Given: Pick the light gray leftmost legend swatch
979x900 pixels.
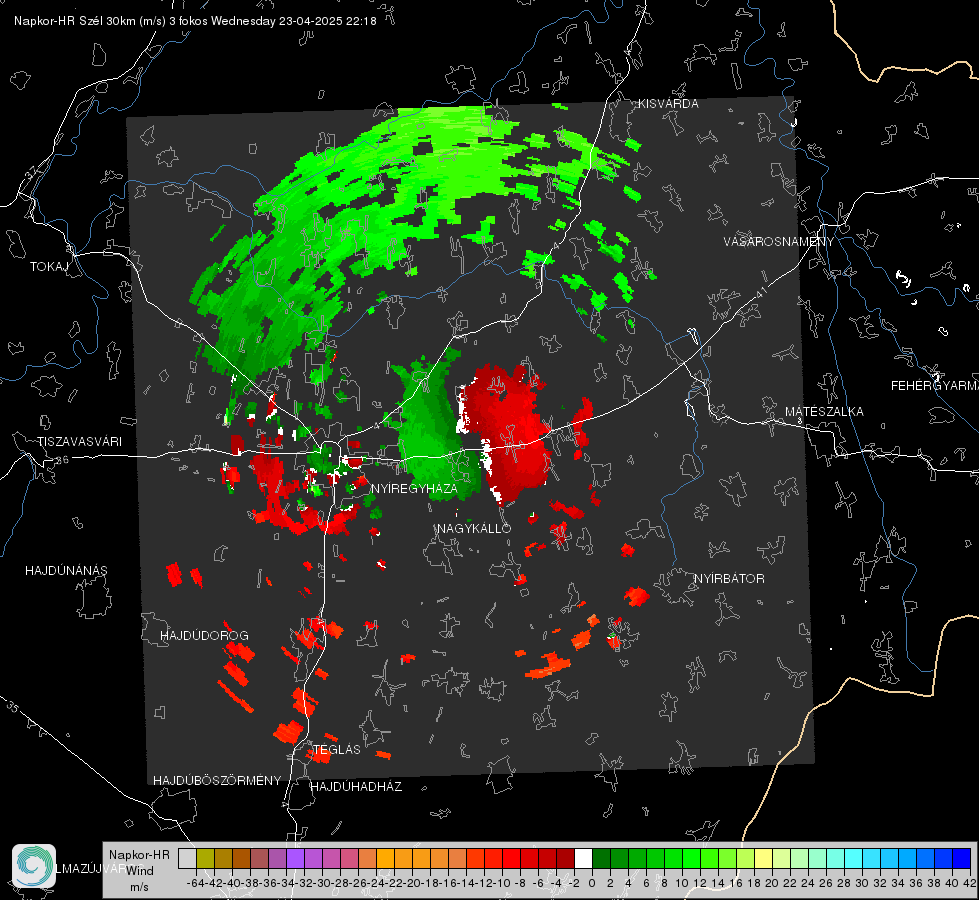Looking at the screenshot, I should tap(187, 859).
